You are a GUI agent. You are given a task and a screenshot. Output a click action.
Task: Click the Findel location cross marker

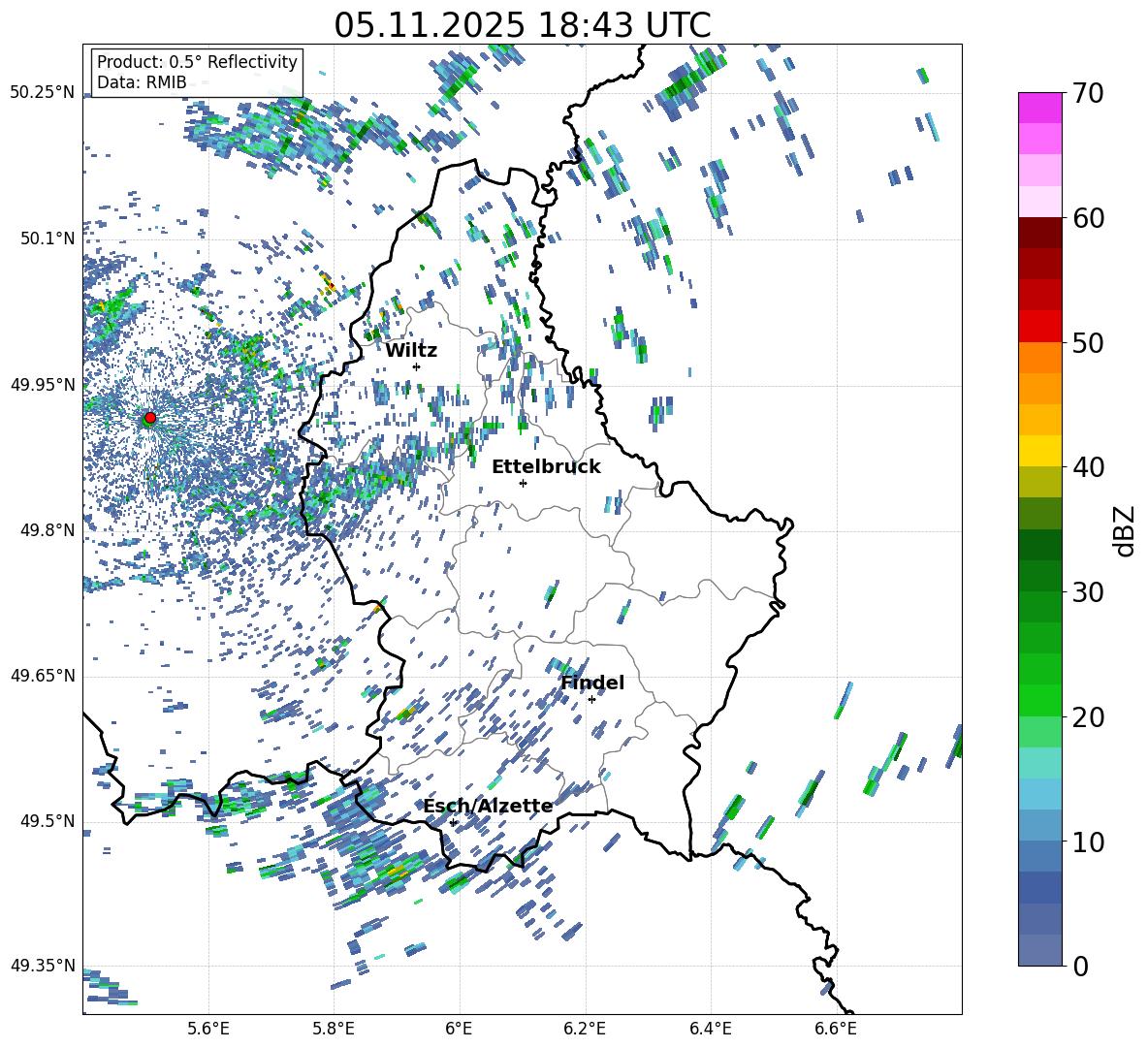pos(591,700)
